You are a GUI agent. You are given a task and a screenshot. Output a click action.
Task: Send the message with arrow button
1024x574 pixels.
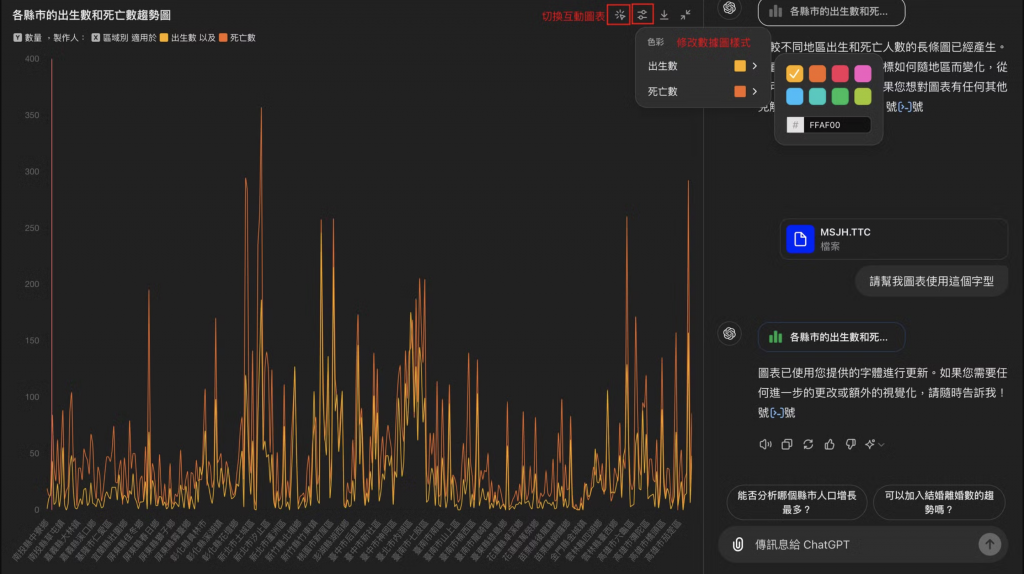pos(989,544)
